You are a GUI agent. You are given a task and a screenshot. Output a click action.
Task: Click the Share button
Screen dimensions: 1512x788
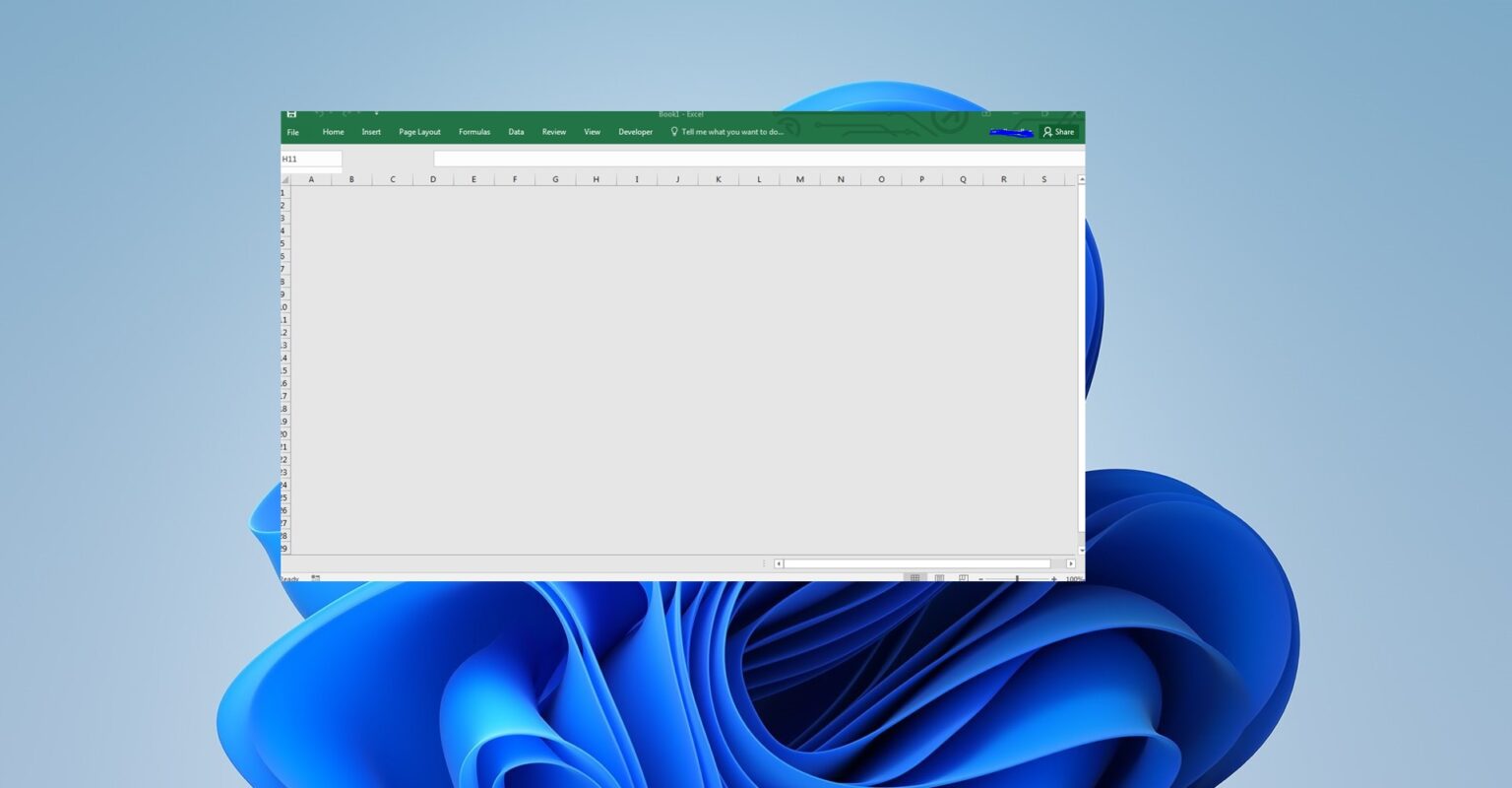pyautogui.click(x=1058, y=131)
